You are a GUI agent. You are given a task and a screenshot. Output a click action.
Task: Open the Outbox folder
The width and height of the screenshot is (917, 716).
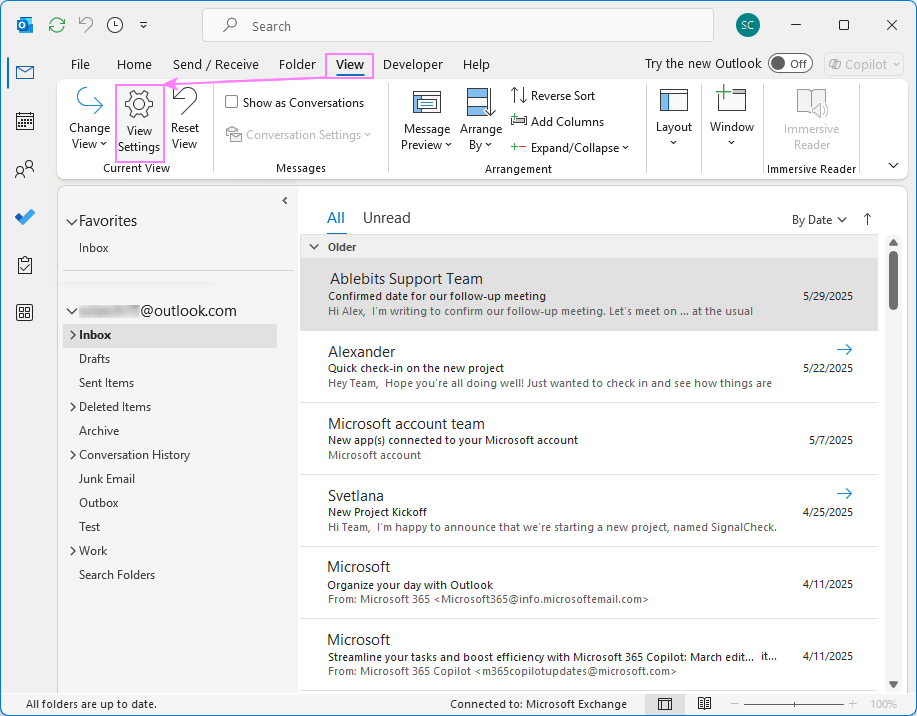99,503
